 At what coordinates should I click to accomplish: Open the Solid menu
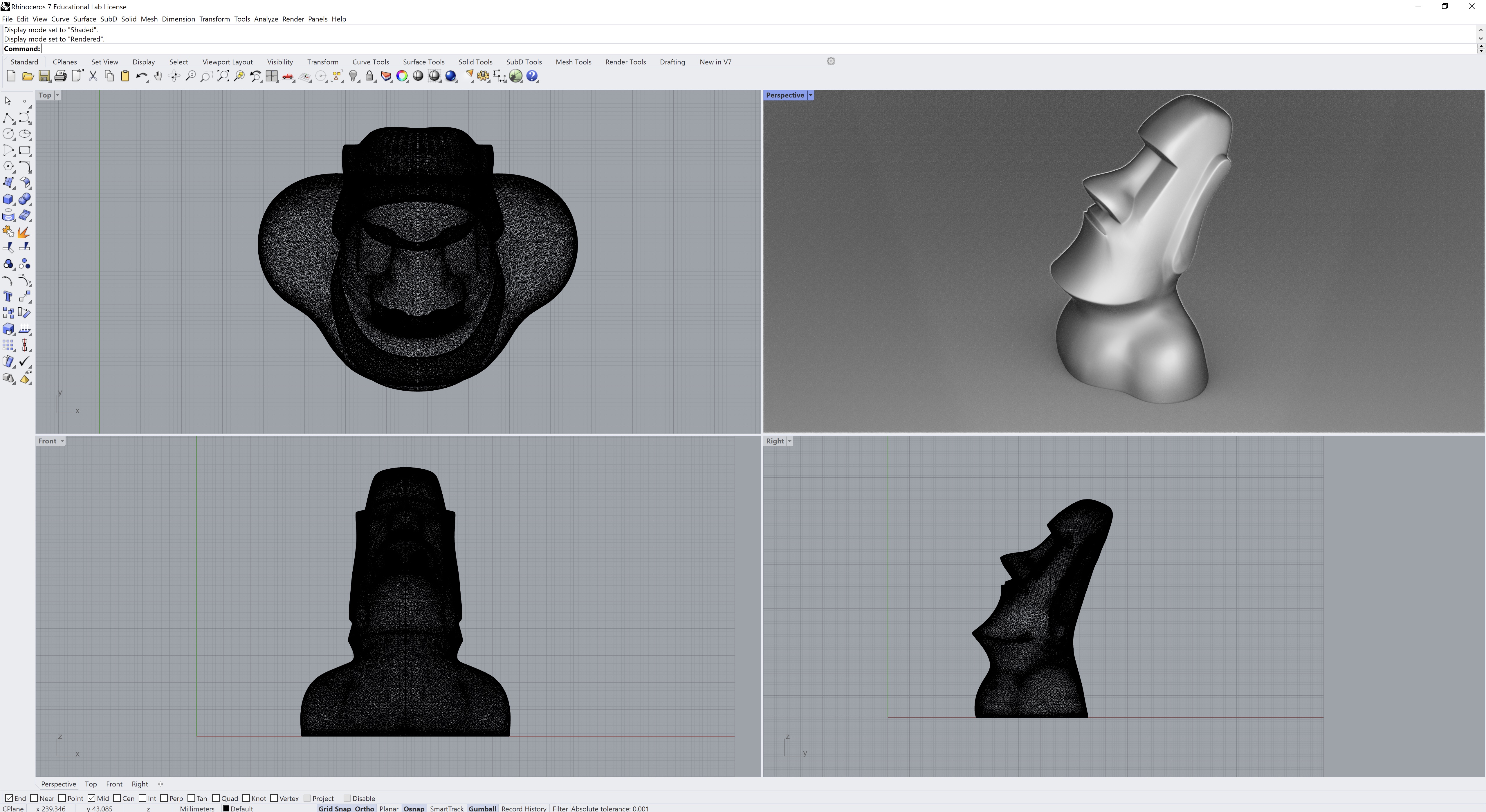pos(129,19)
